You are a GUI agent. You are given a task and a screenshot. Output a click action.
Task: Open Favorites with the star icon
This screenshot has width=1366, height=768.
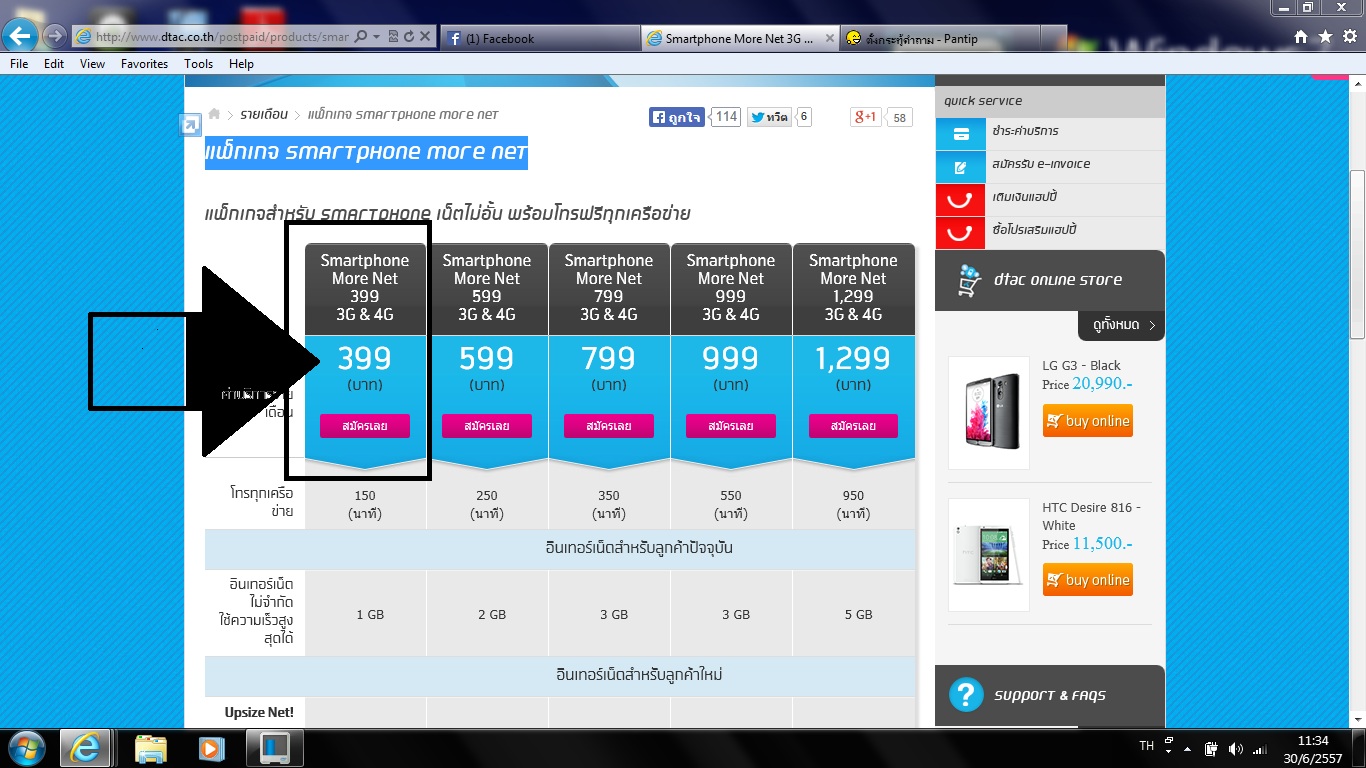(x=1325, y=37)
